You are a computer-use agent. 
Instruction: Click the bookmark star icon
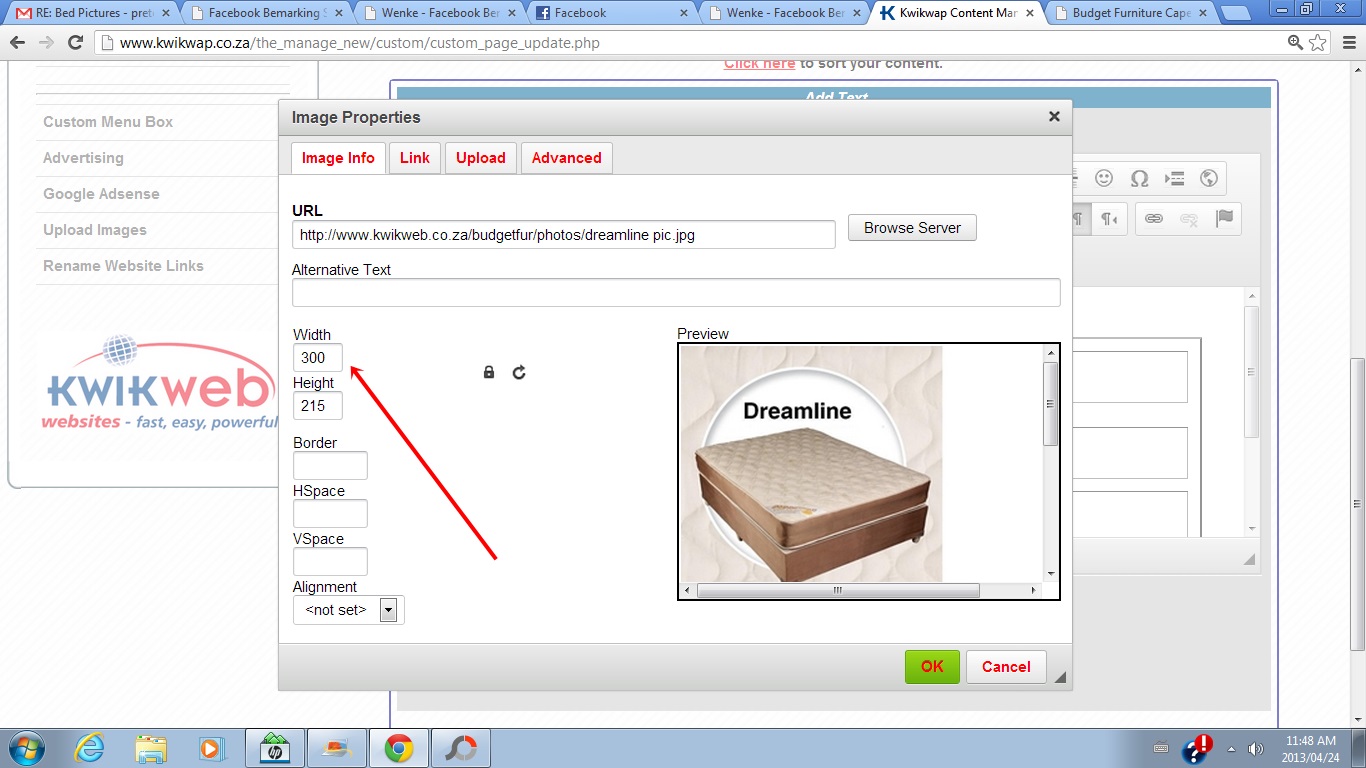(1318, 43)
